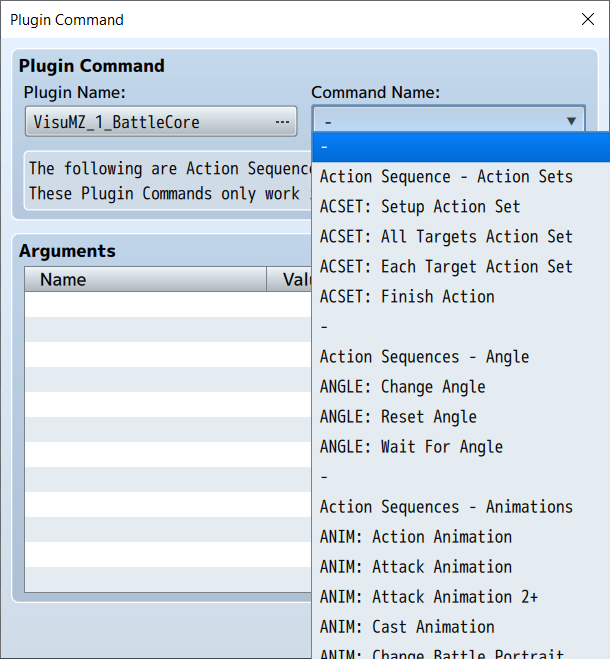Select ANGLE: Change Angle command

click(402, 387)
